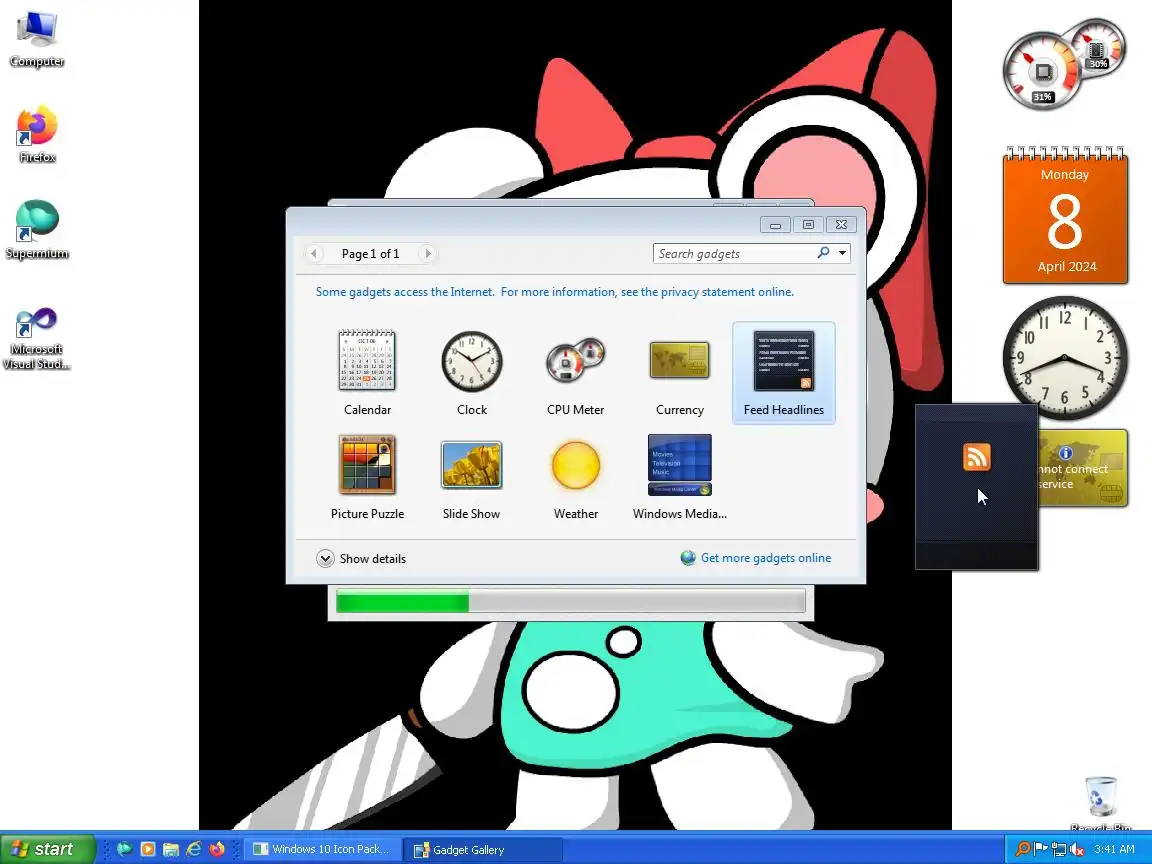This screenshot has width=1152, height=864.
Task: Go to the next gadget page
Action: click(427, 253)
